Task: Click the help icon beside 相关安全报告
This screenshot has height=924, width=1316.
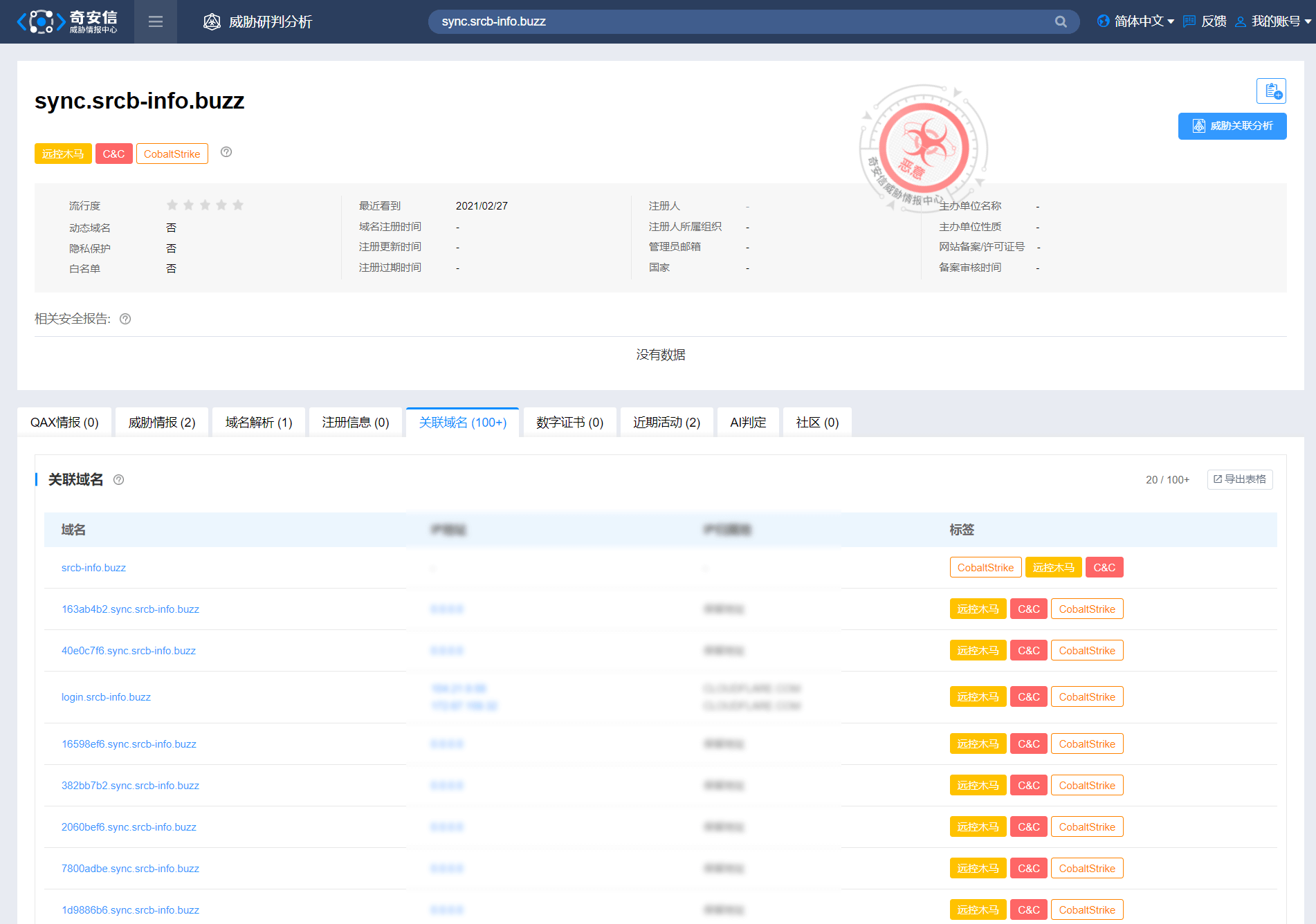Action: [x=125, y=319]
